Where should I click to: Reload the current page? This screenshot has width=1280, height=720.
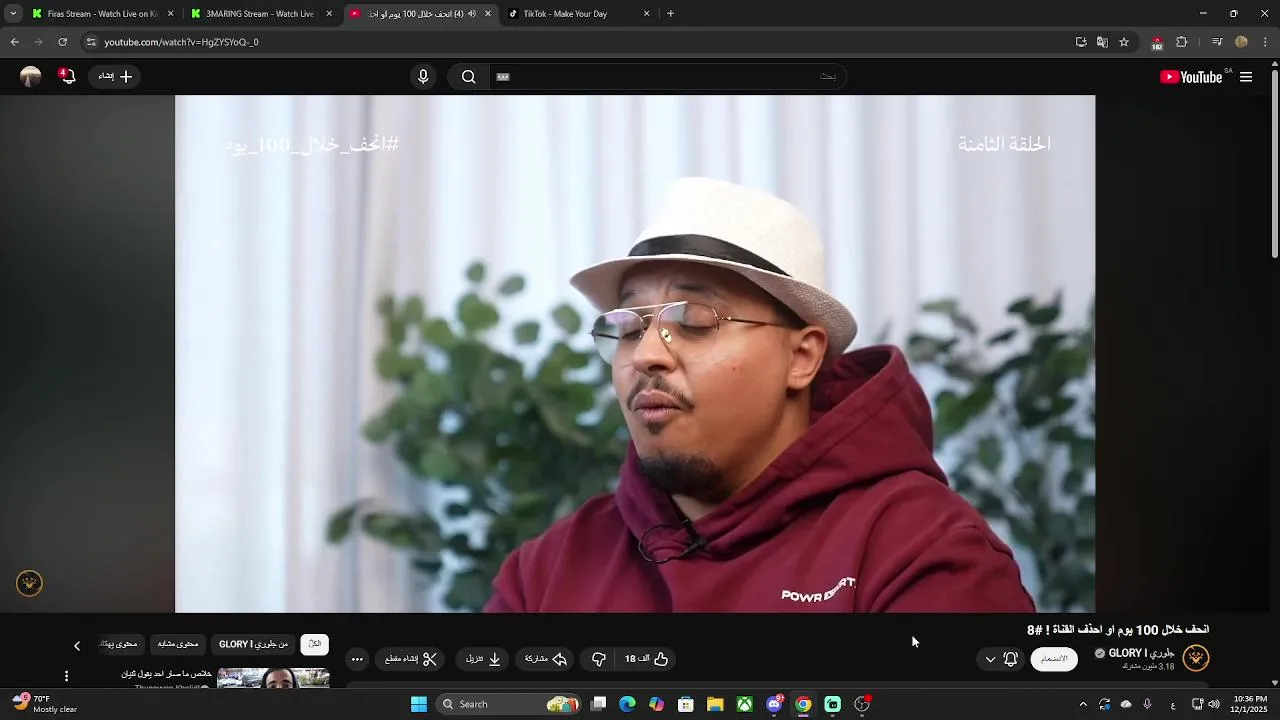pyautogui.click(x=62, y=42)
